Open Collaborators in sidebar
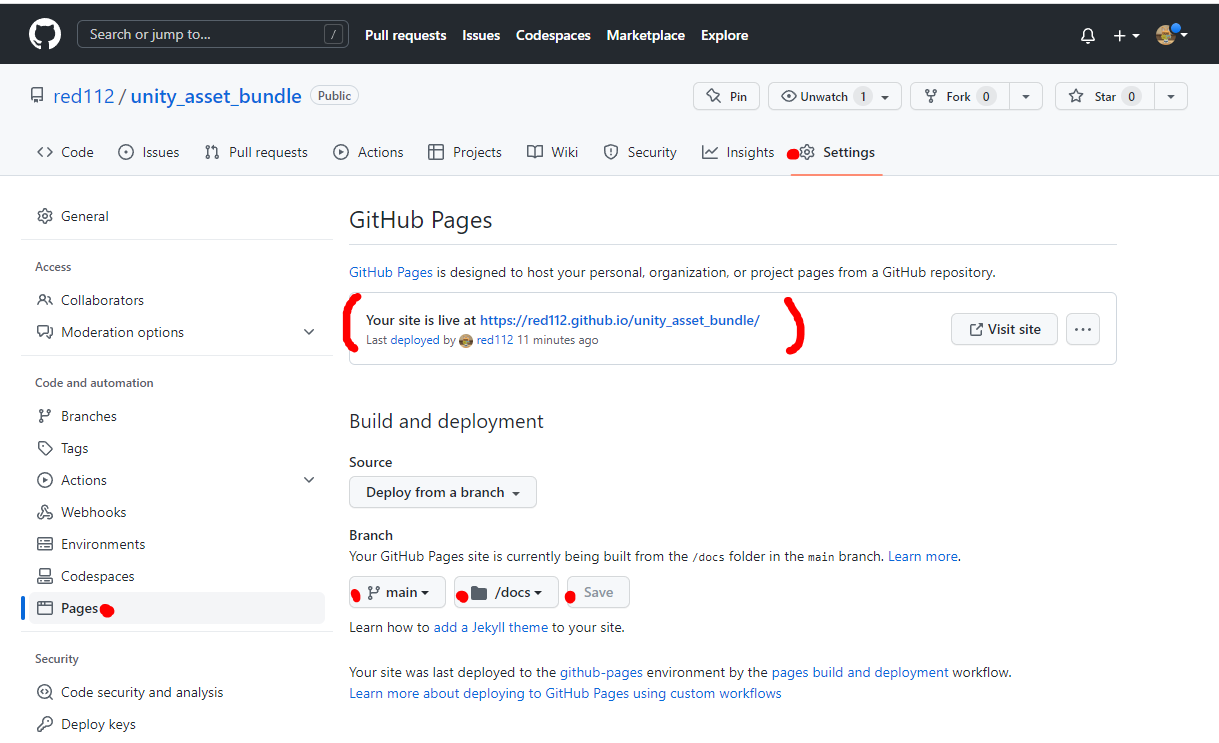This screenshot has height=743, width=1219. tap(177, 300)
